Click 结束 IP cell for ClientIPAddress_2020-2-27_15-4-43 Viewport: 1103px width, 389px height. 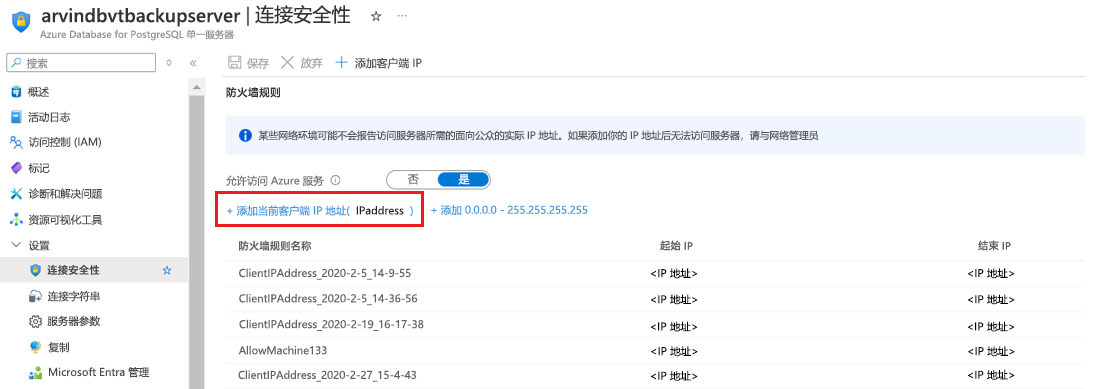[x=990, y=376]
